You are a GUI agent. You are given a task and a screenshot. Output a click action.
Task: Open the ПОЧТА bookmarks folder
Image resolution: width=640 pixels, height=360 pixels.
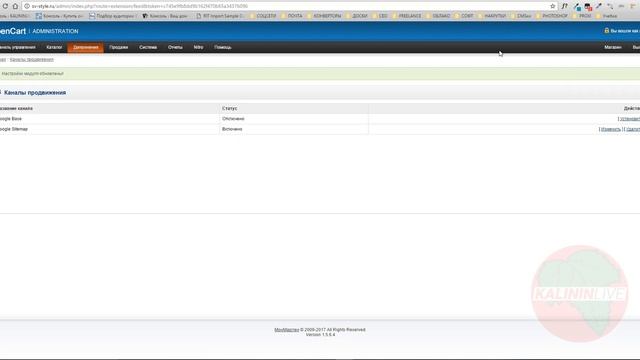tap(291, 16)
